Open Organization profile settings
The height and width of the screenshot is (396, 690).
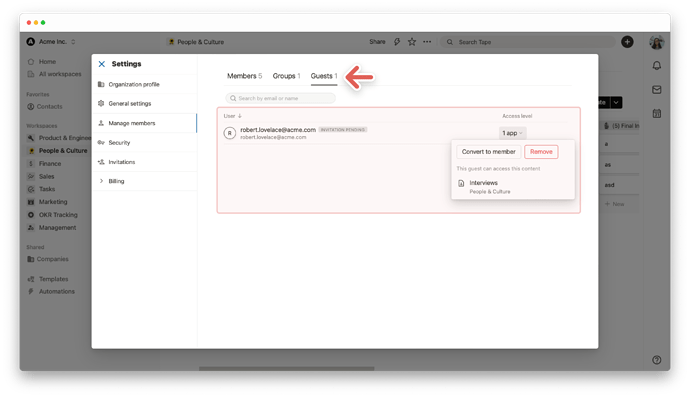click(x=145, y=84)
